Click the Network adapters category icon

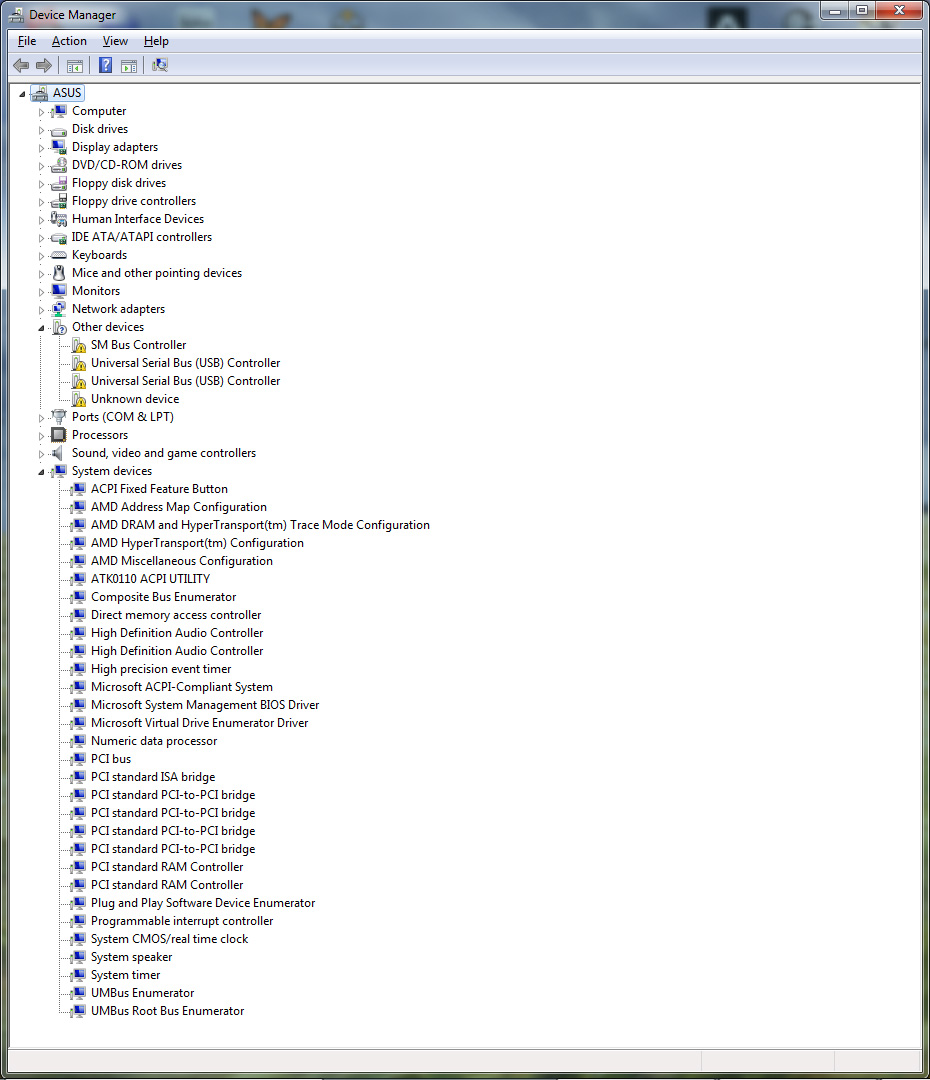59,309
